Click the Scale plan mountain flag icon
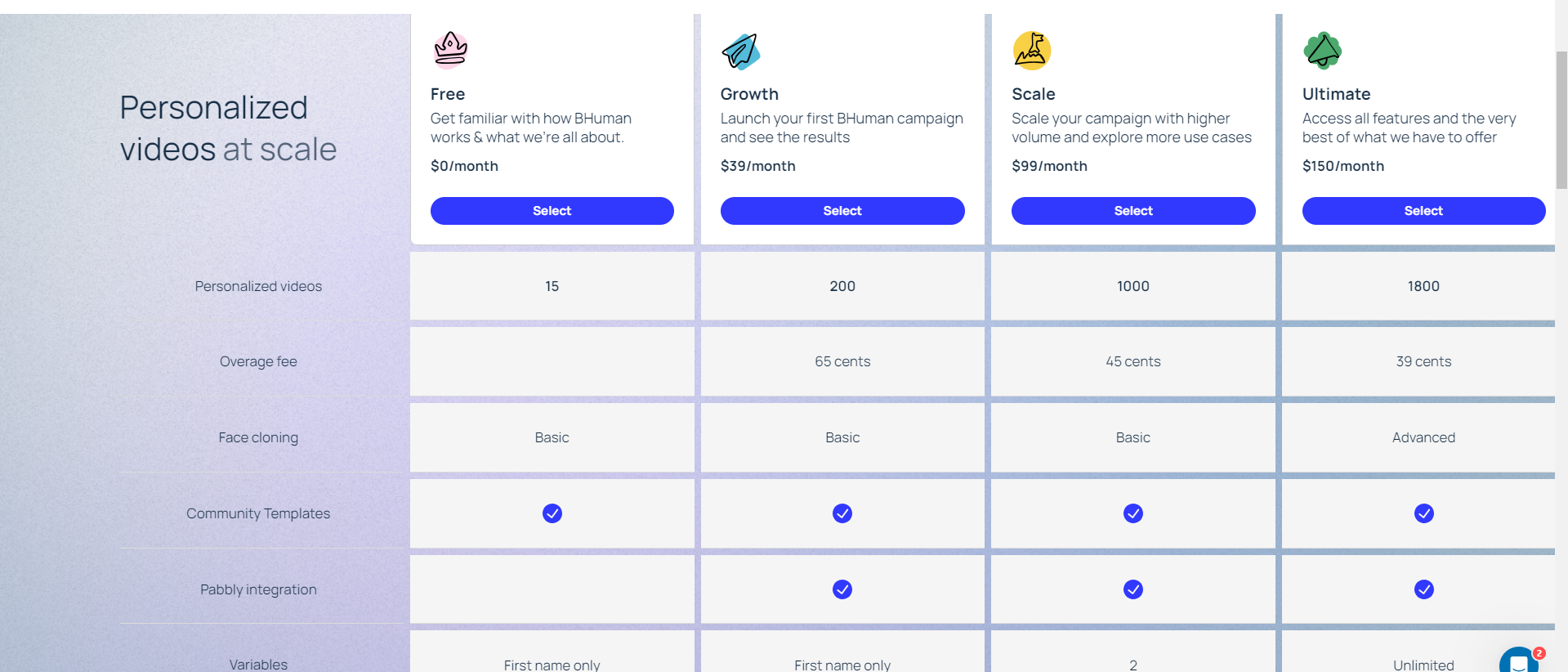 pyautogui.click(x=1032, y=50)
